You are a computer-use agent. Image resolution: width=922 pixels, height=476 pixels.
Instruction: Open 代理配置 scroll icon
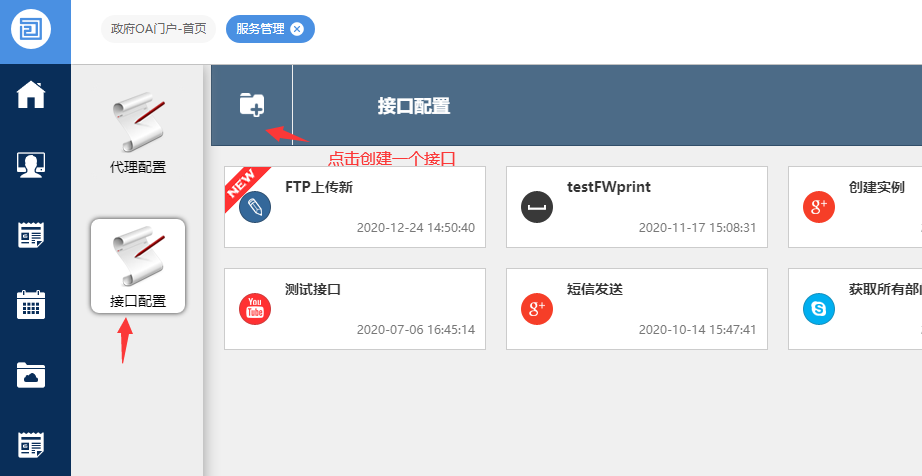(x=138, y=122)
